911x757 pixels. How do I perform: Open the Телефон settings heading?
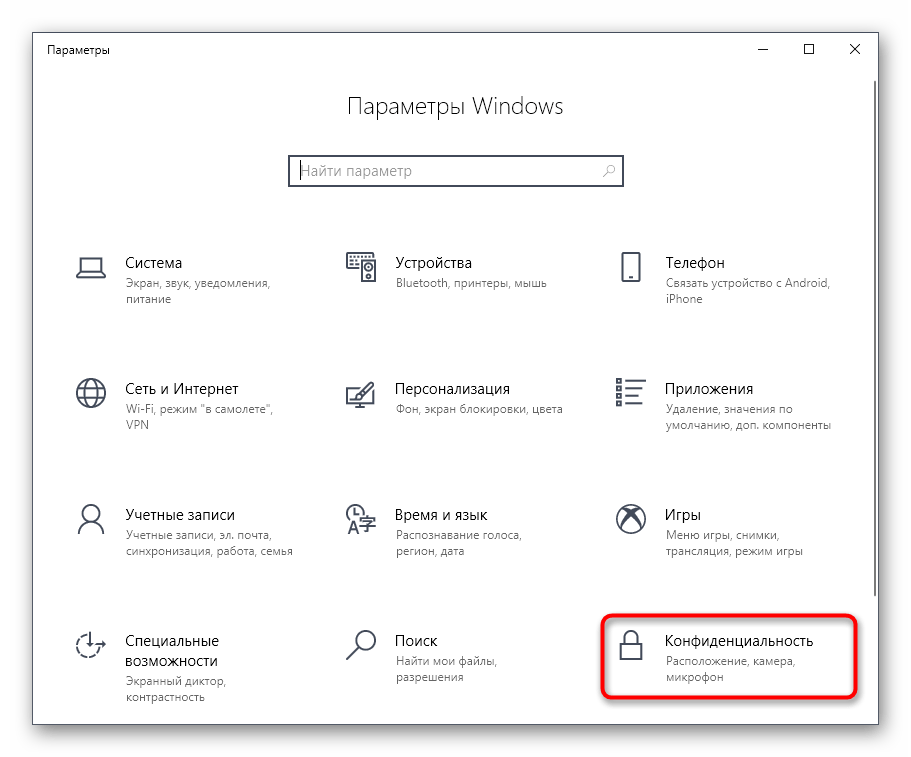coord(695,263)
